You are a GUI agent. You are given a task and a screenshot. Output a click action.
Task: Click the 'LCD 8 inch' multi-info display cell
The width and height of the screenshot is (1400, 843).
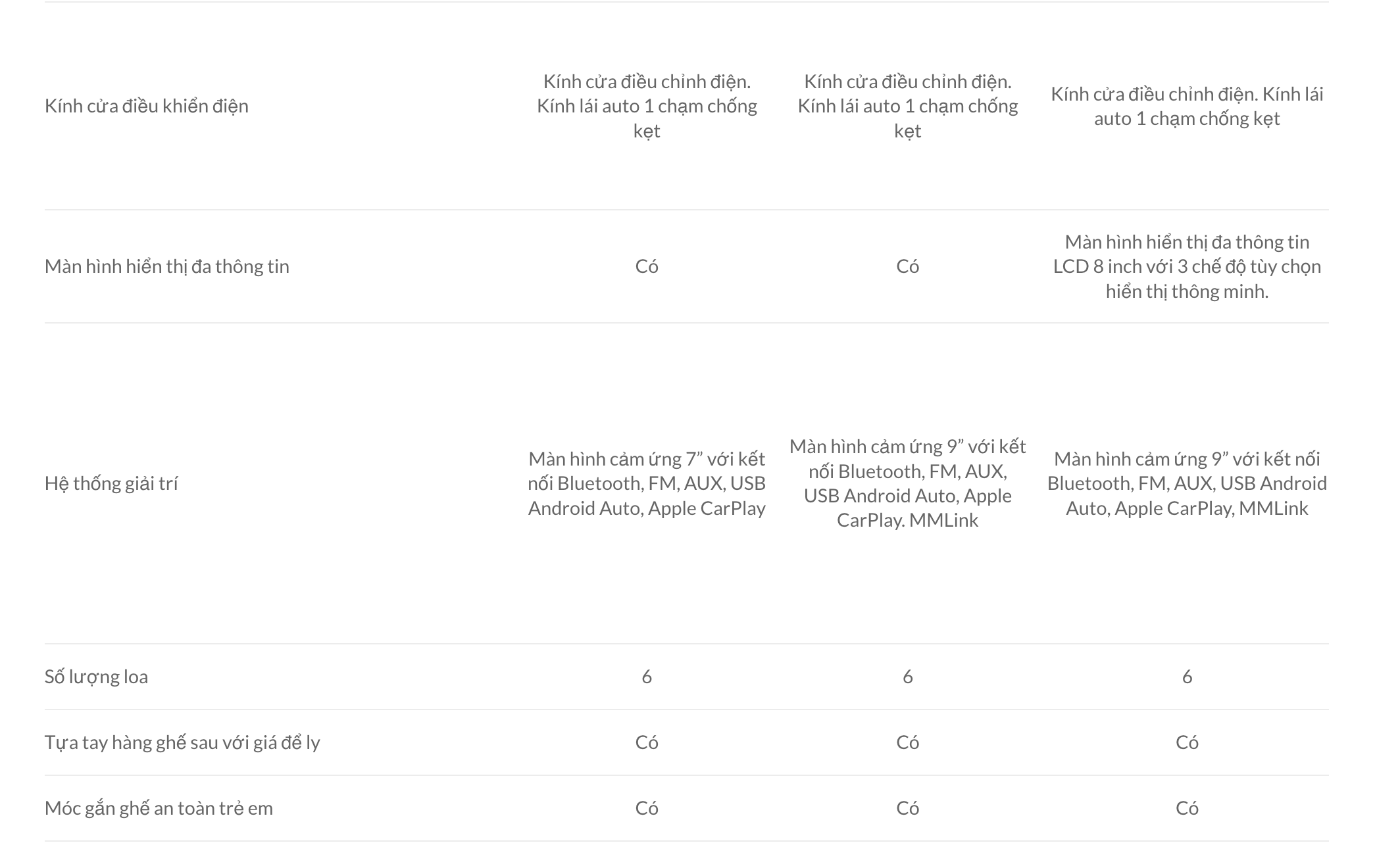point(1187,266)
